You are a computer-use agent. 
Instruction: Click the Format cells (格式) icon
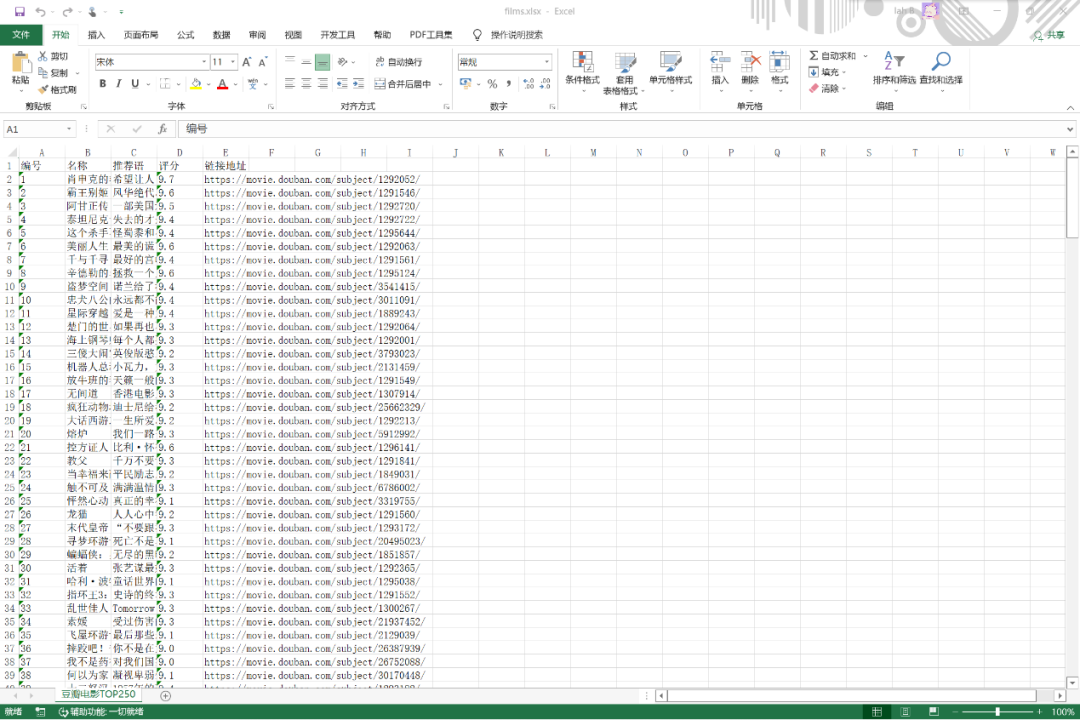(779, 62)
